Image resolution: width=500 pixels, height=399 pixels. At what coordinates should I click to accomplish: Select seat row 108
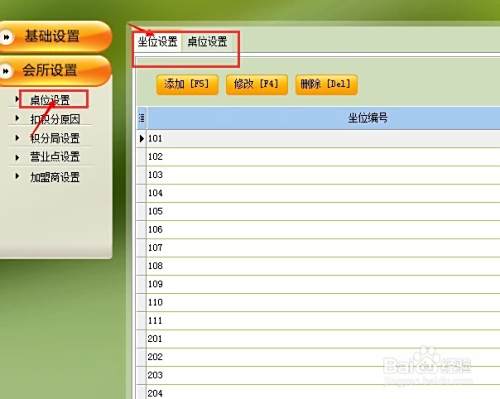click(x=318, y=266)
